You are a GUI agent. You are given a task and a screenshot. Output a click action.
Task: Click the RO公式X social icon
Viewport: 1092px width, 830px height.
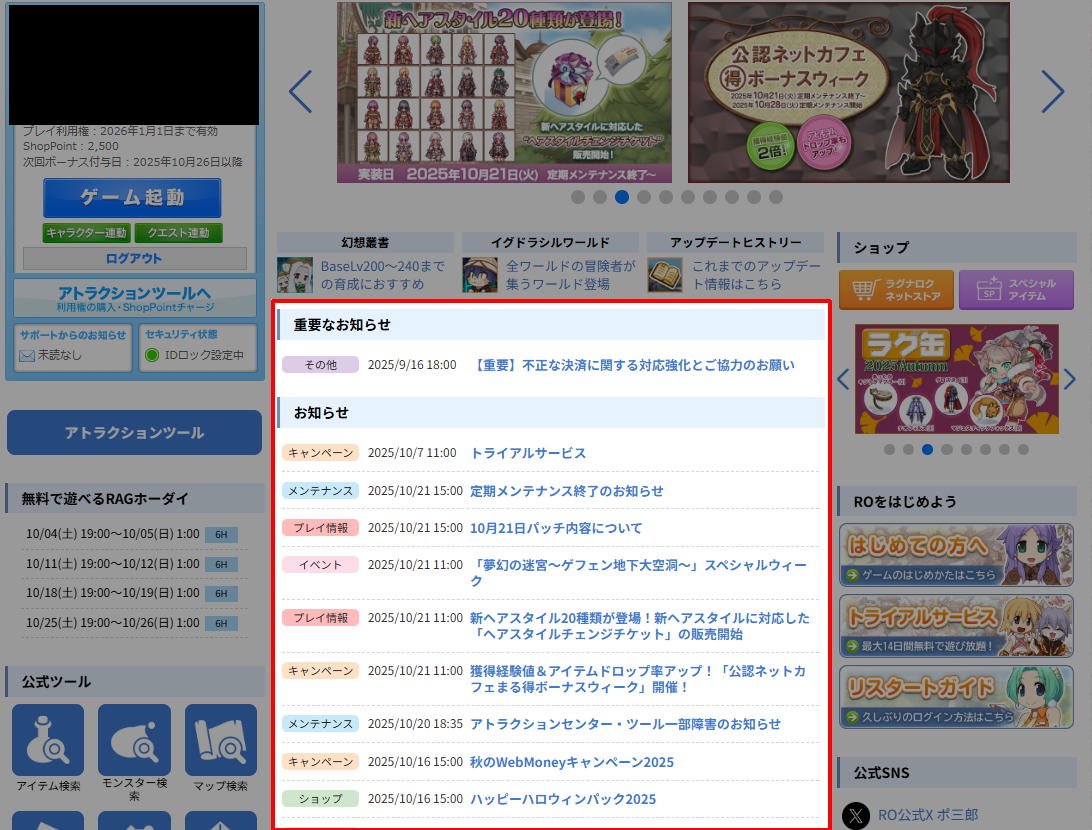click(856, 815)
